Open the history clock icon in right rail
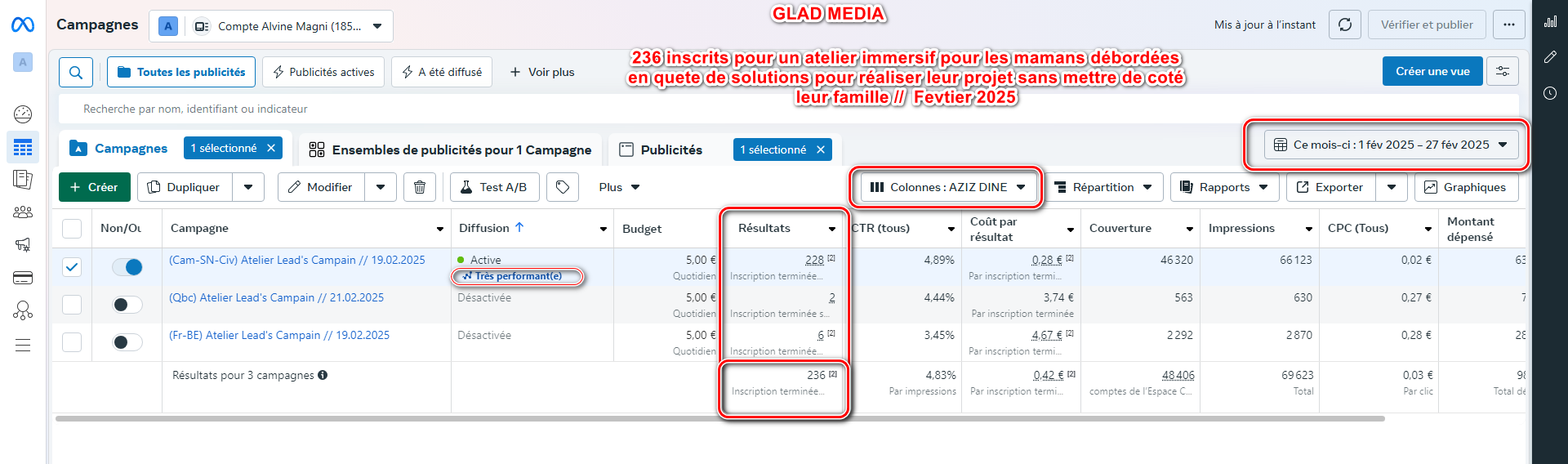 click(x=1550, y=93)
